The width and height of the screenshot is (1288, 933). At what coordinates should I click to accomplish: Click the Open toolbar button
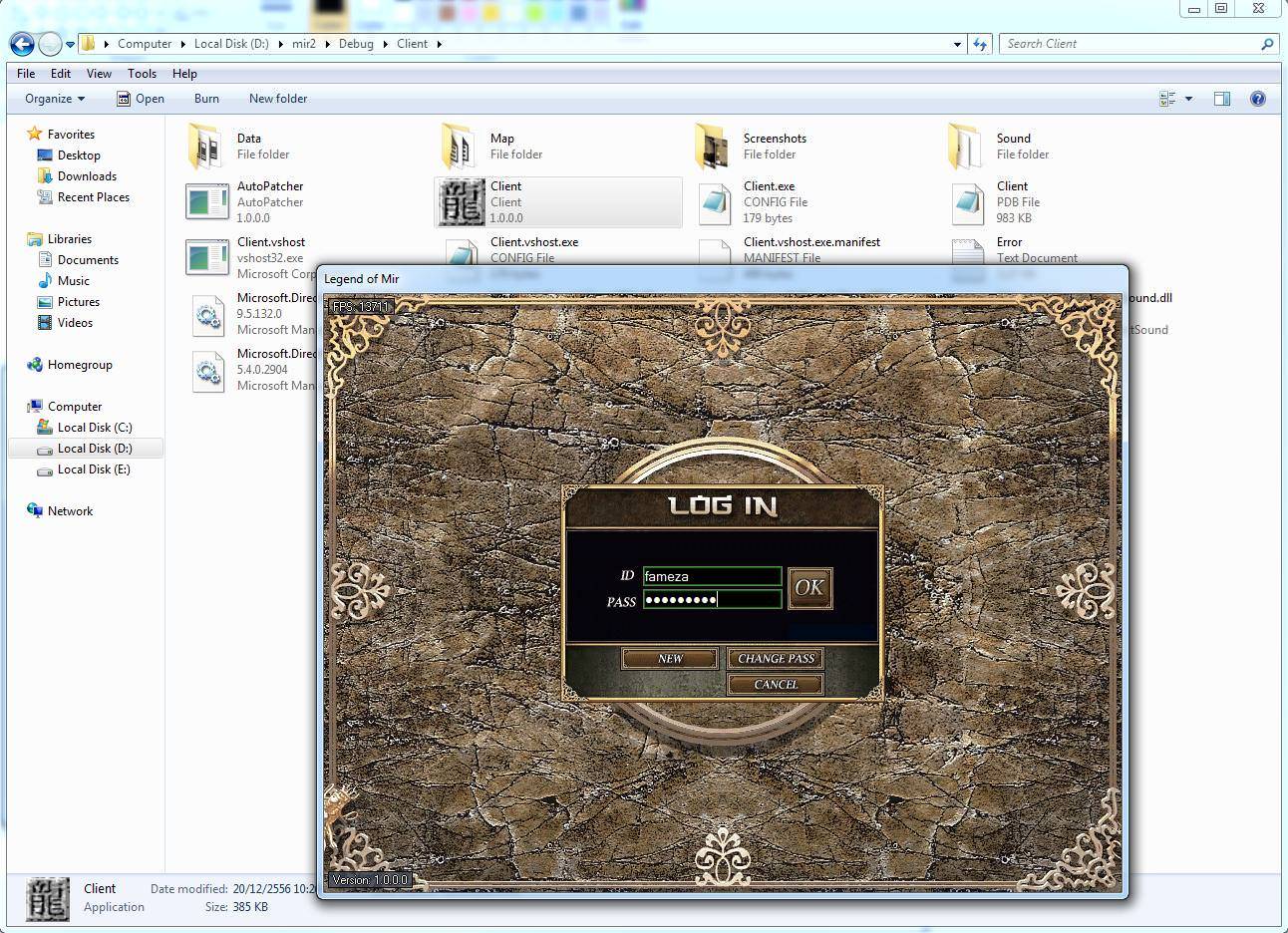click(141, 99)
